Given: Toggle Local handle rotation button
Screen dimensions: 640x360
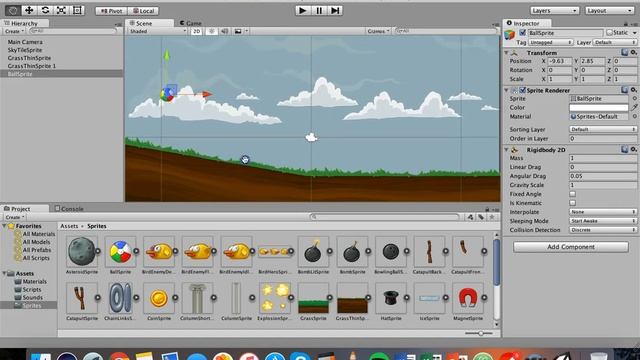Looking at the screenshot, I should (x=143, y=11).
